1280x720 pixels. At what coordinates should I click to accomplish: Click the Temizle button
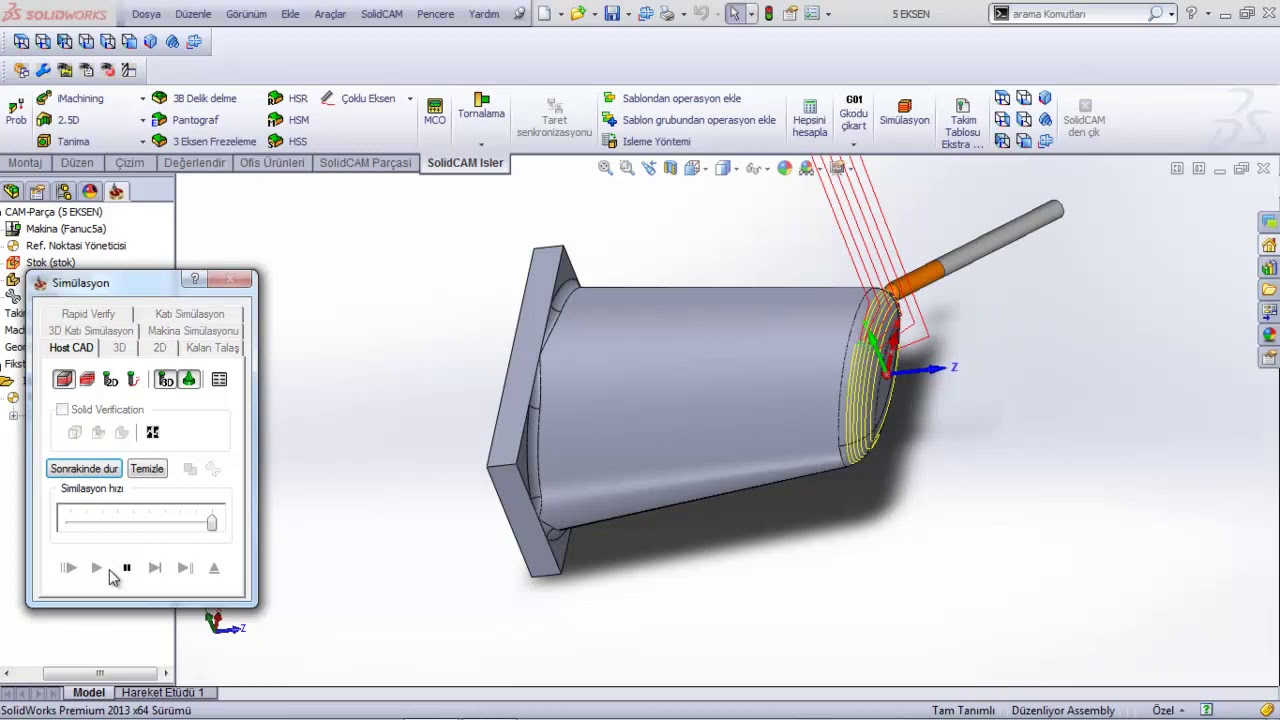(x=147, y=468)
